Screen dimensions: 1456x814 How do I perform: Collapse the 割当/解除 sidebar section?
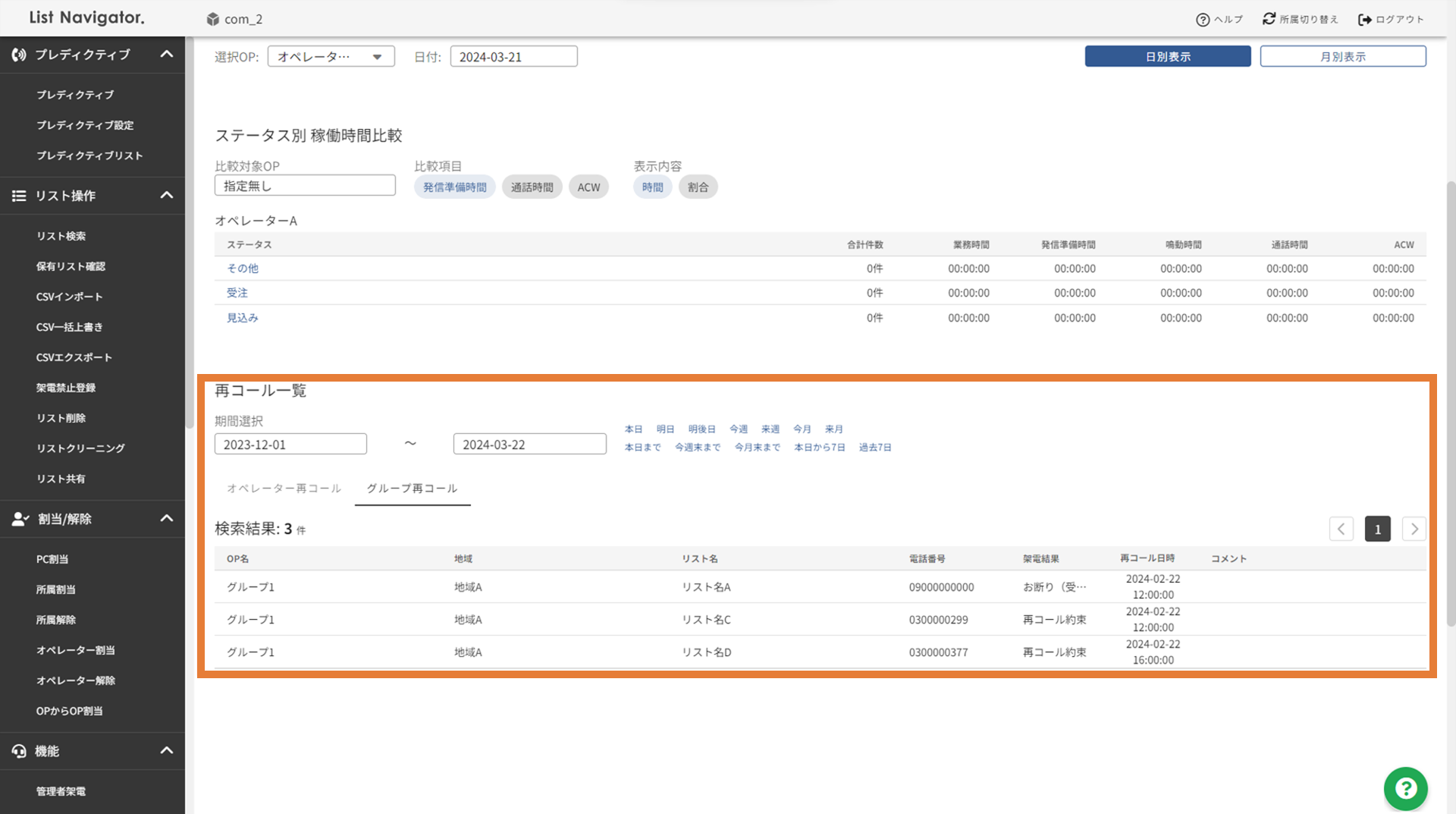tap(167, 519)
